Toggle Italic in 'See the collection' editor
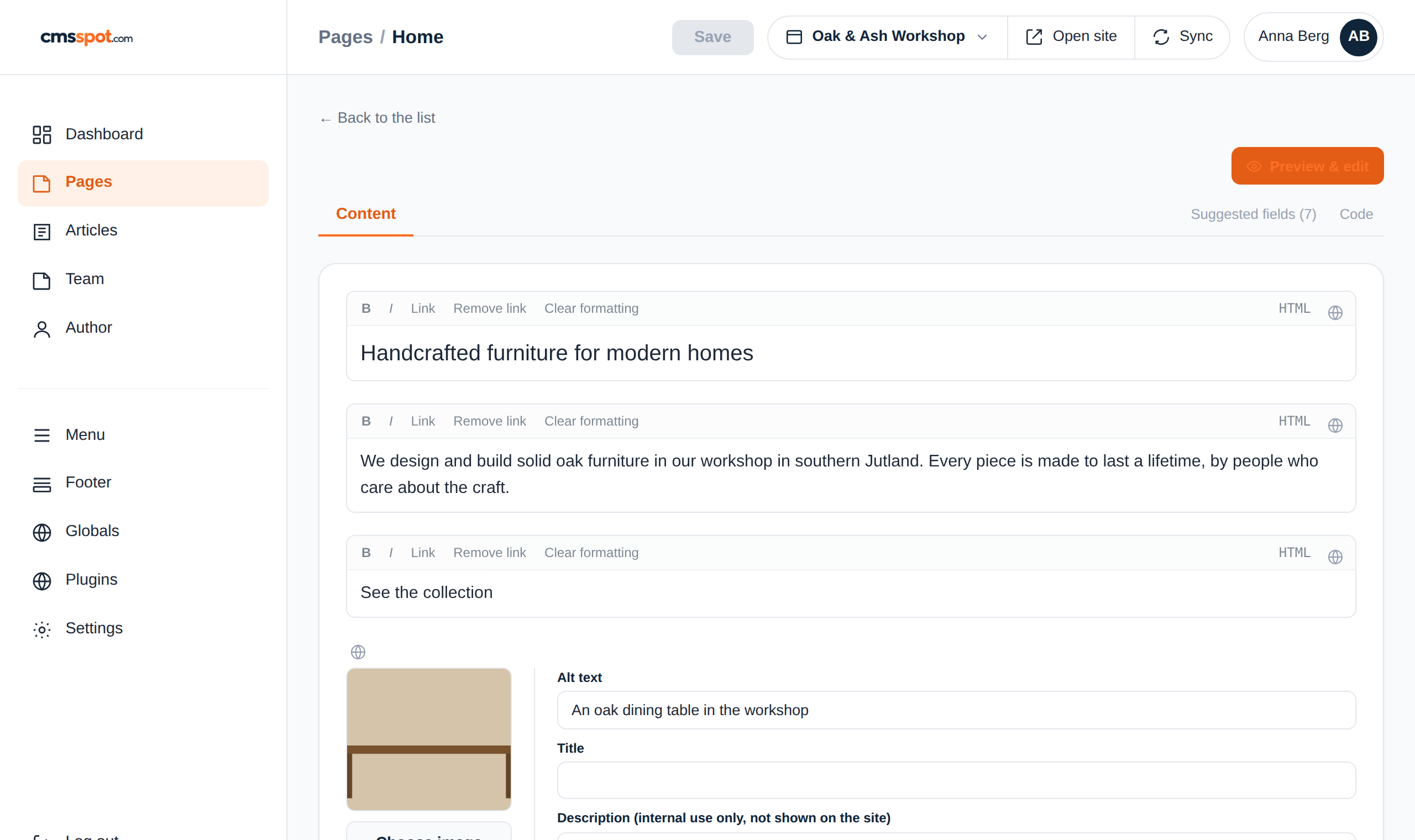 (x=391, y=553)
